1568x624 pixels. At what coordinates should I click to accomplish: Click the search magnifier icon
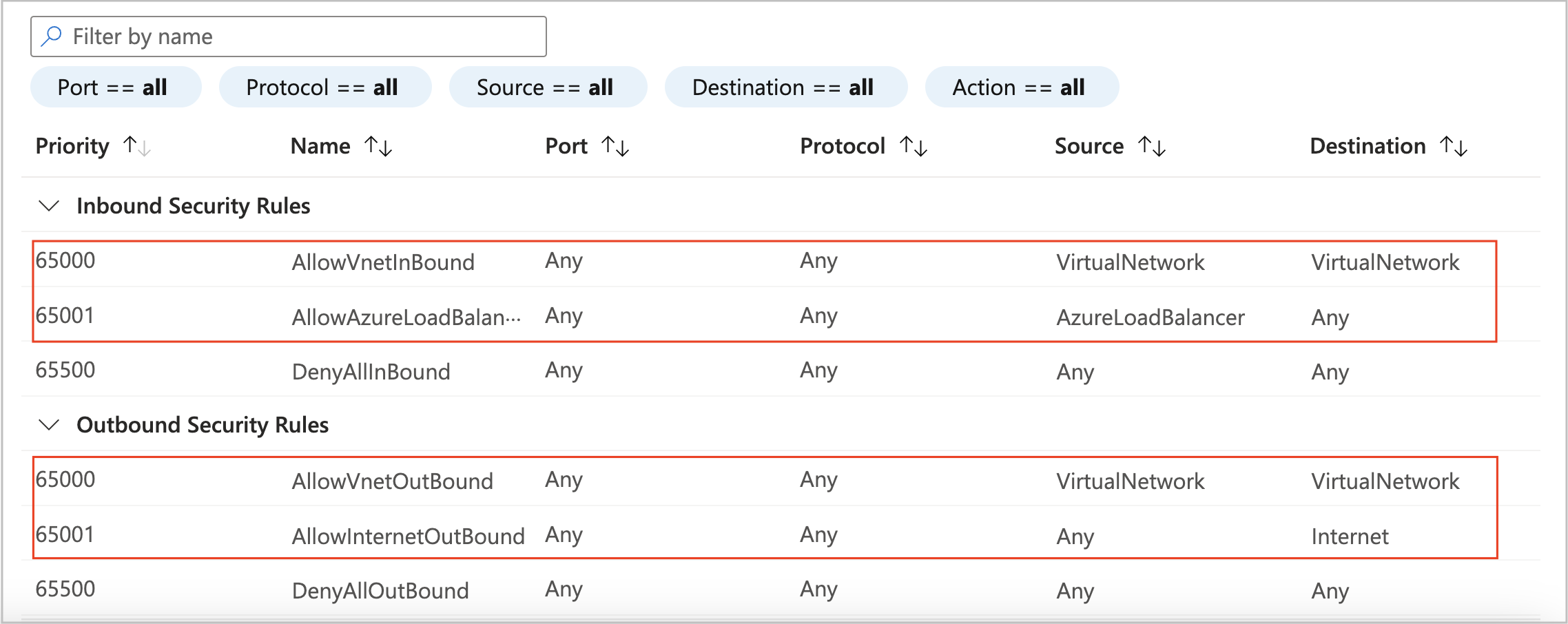[x=51, y=35]
